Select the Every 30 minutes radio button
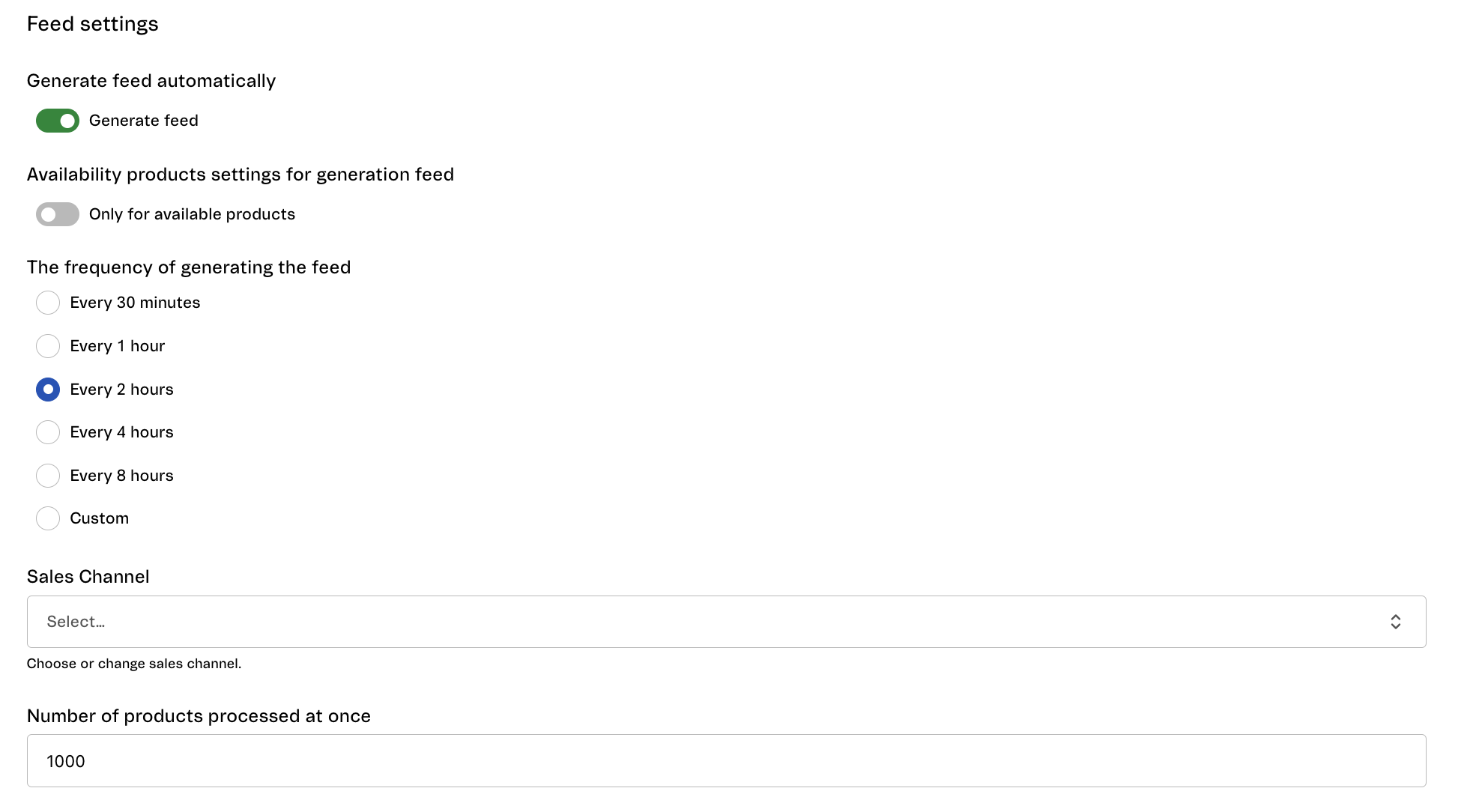 48,303
